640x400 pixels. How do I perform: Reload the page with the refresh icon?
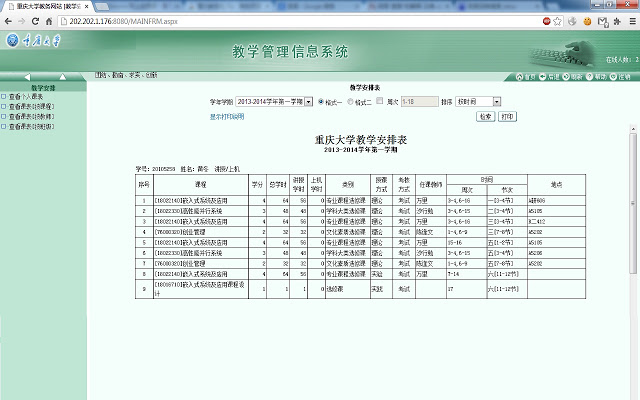click(35, 21)
